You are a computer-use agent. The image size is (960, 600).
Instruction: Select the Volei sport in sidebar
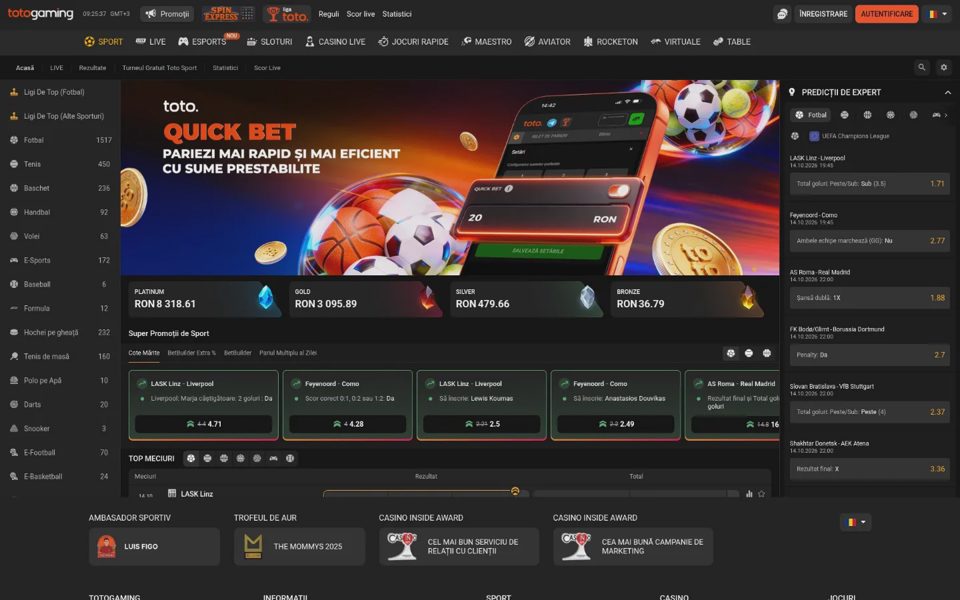(60, 236)
